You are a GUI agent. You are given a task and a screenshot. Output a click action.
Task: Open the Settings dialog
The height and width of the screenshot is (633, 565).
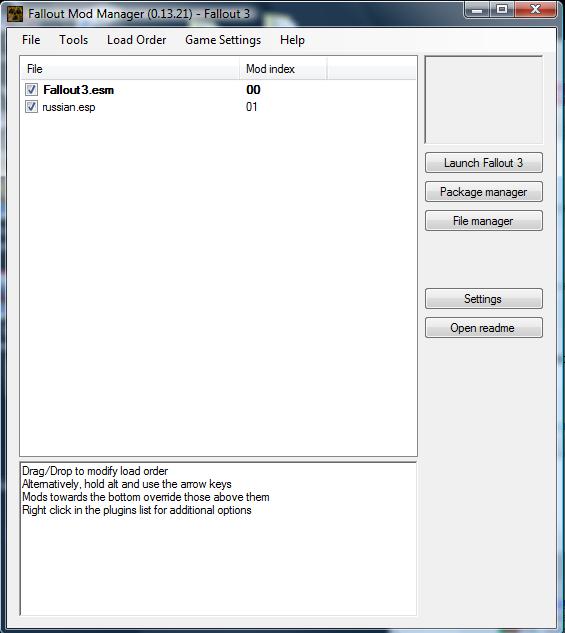point(483,299)
